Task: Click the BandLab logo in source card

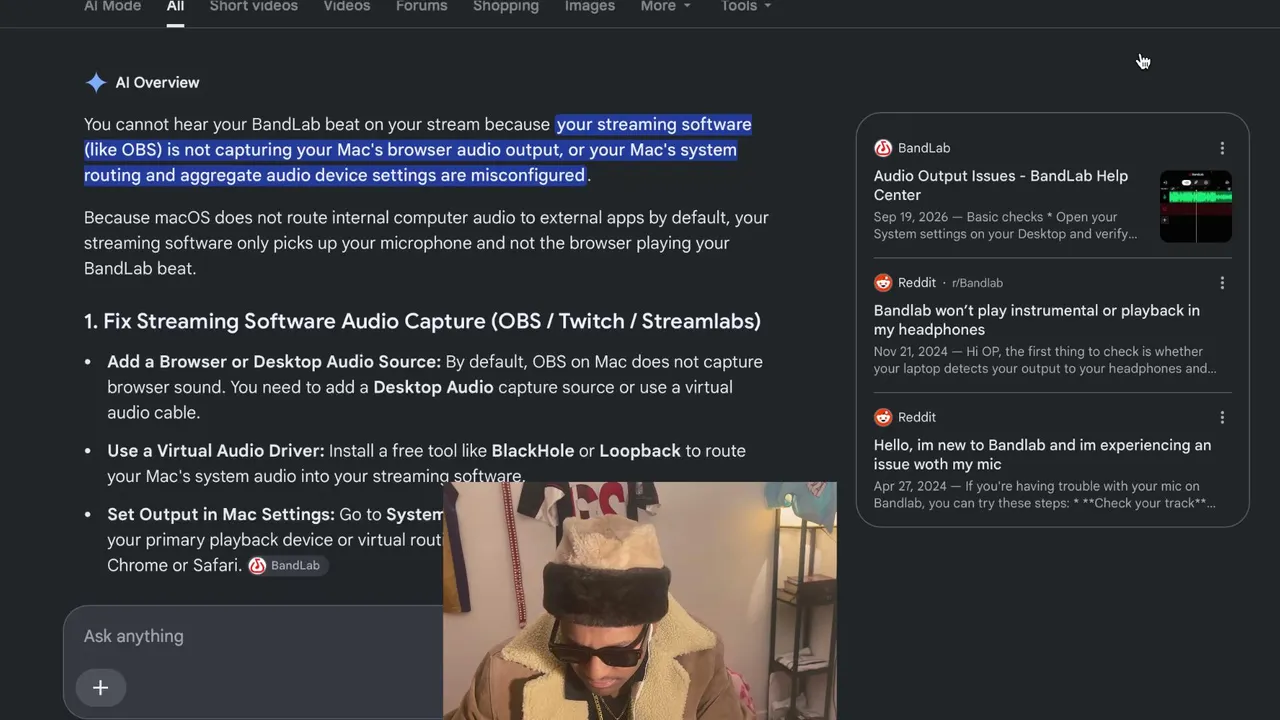Action: click(x=883, y=148)
